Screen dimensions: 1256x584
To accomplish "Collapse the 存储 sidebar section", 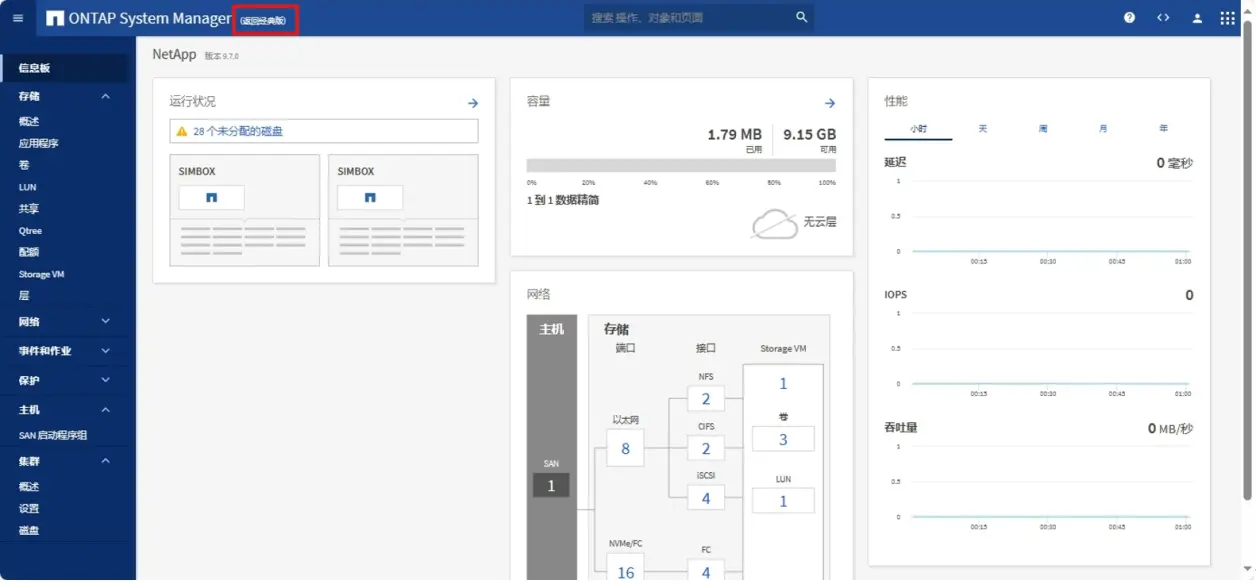I will (106, 96).
